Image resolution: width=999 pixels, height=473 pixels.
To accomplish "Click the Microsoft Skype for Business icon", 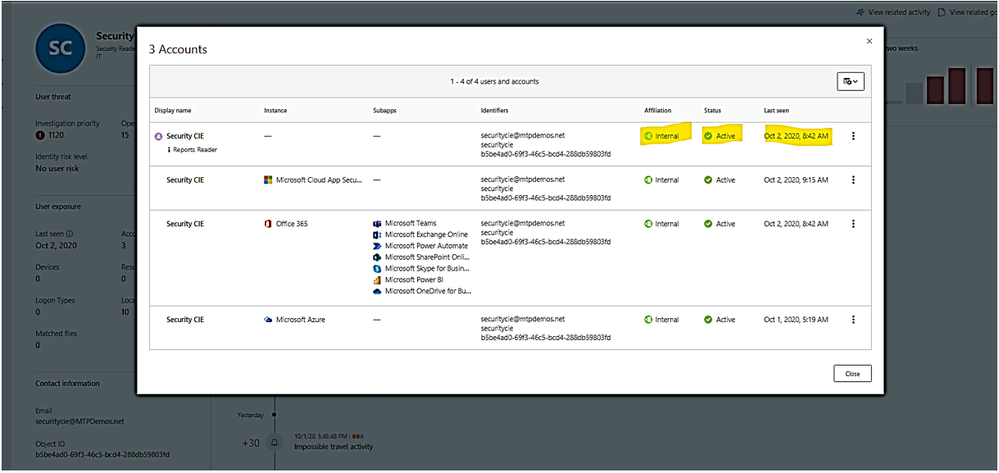I will tap(377, 268).
